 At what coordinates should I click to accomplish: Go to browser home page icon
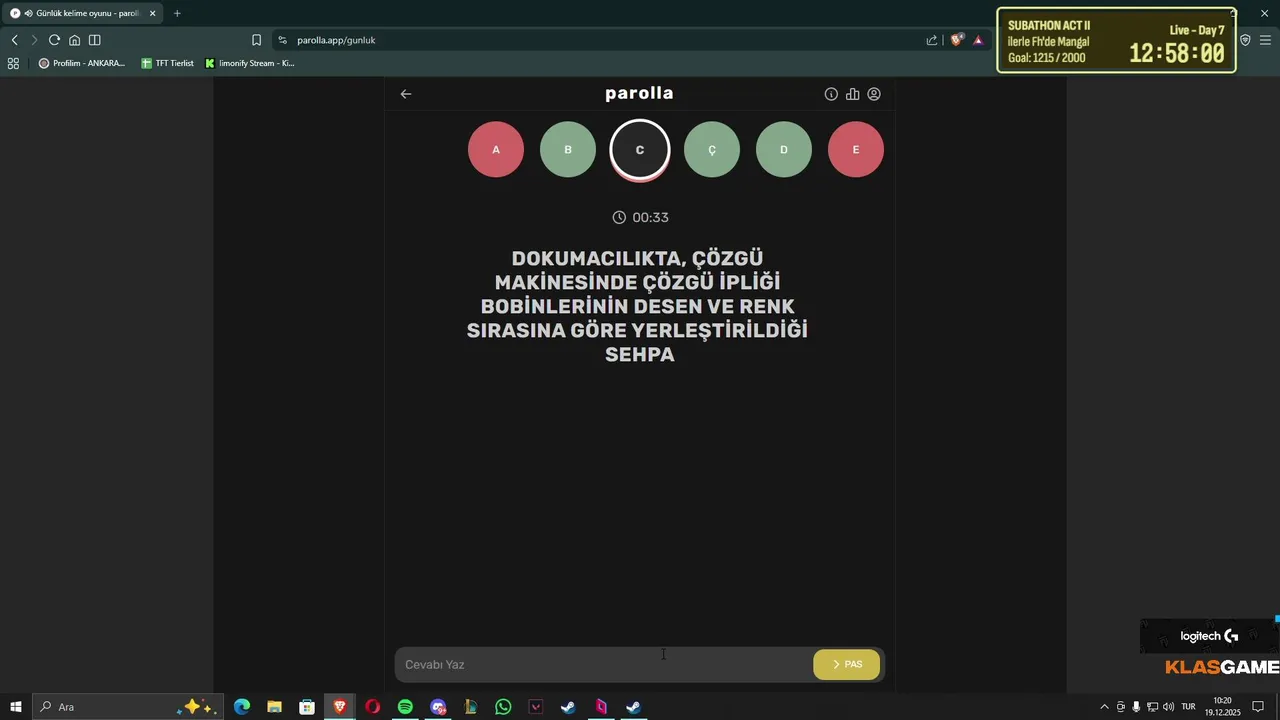tap(74, 40)
